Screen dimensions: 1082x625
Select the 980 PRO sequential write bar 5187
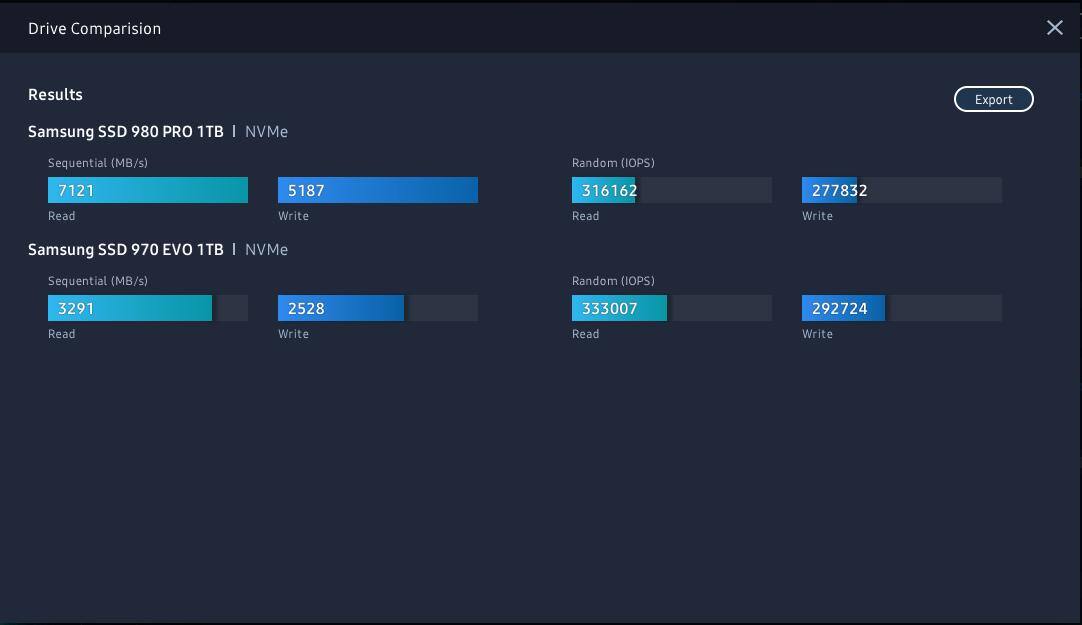tap(377, 190)
